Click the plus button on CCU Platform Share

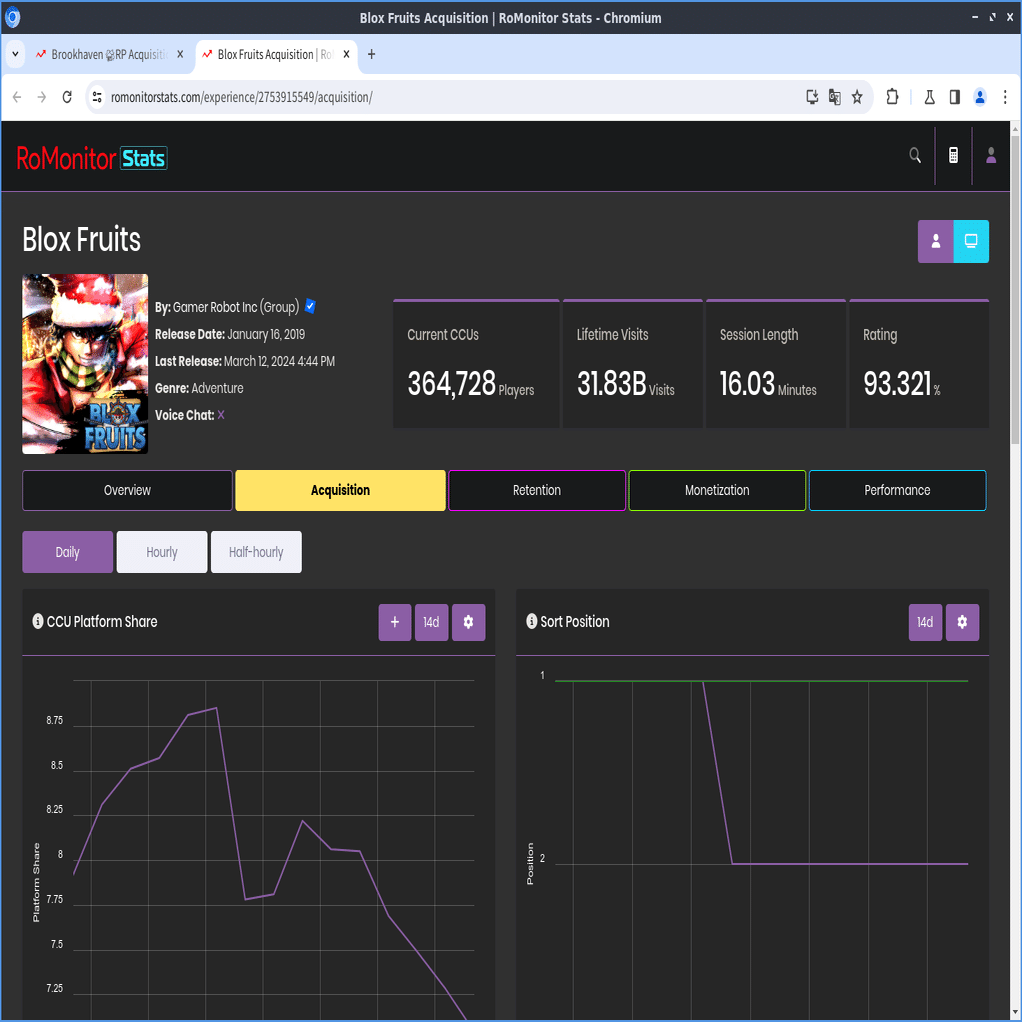395,622
